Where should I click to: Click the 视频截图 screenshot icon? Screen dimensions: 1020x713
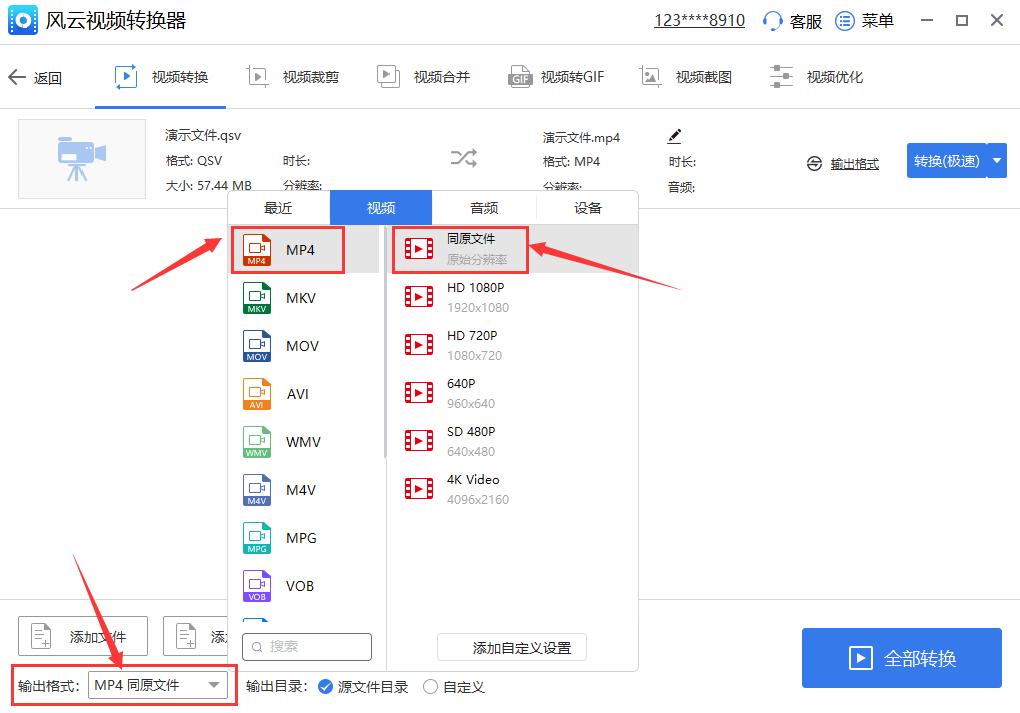pos(650,77)
